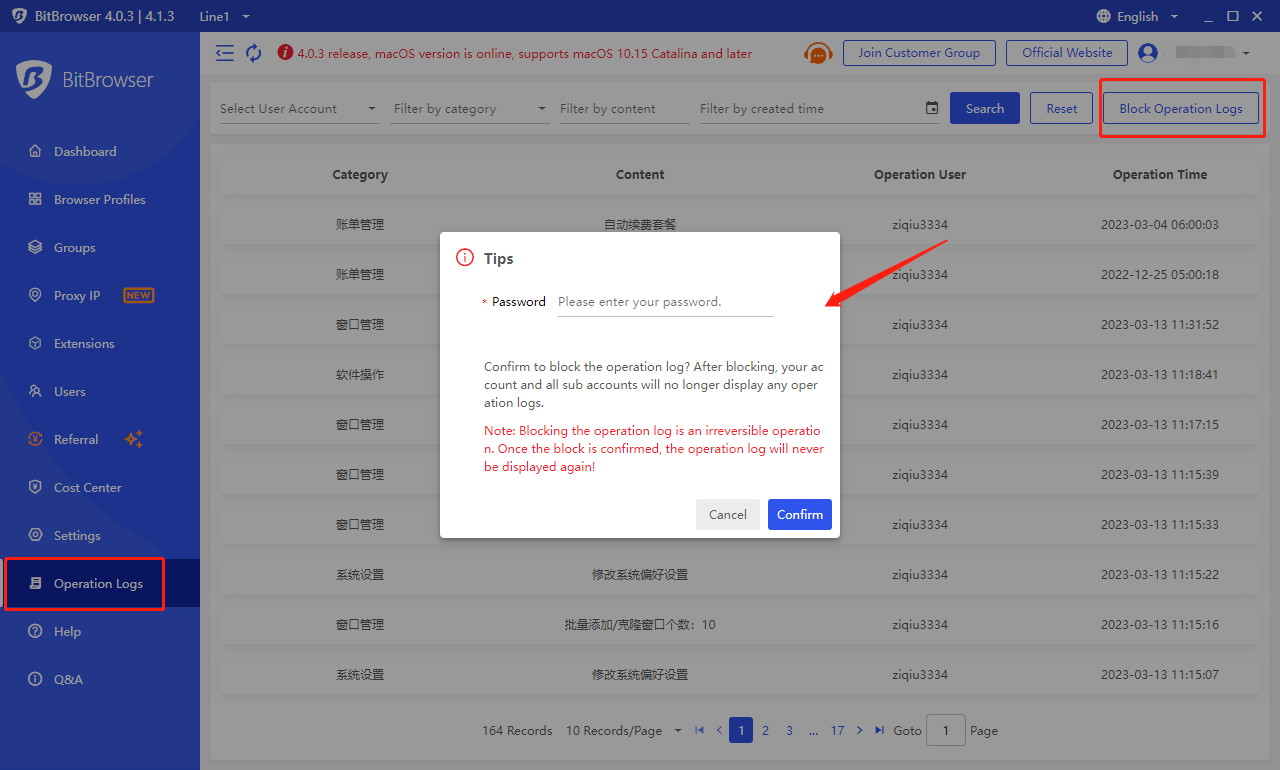Click Join Customer Group button

(919, 53)
